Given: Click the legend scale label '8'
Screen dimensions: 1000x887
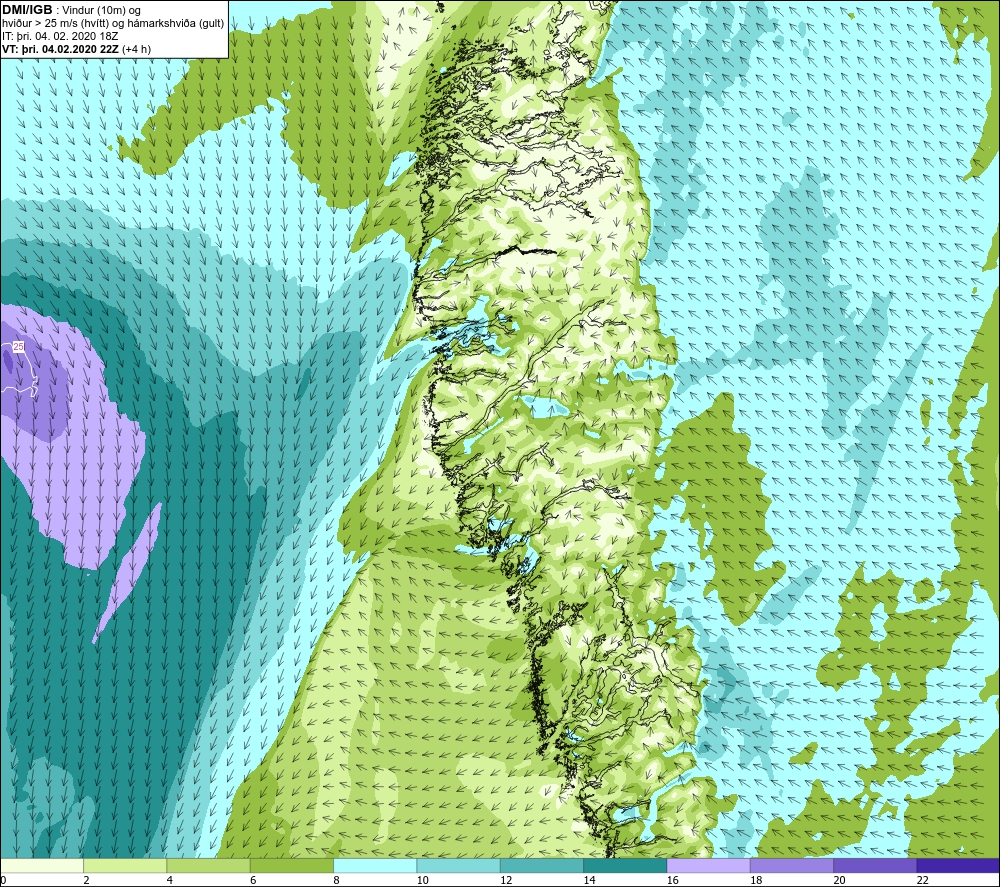Looking at the screenshot, I should (x=336, y=880).
